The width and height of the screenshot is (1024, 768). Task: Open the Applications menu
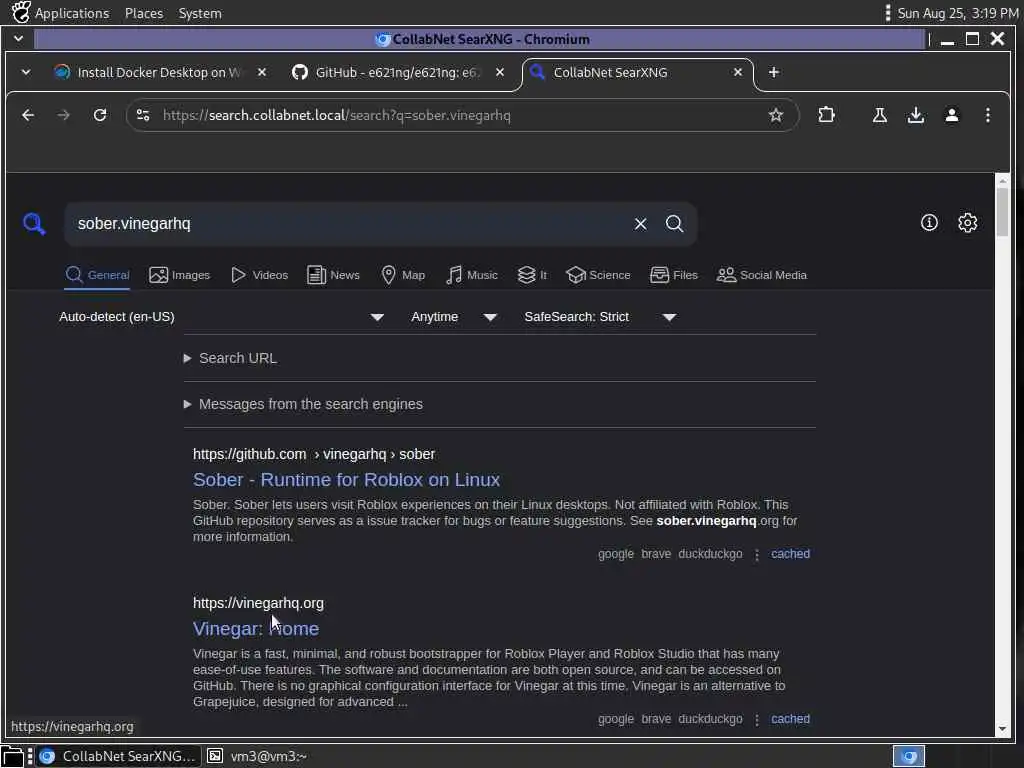(61, 13)
